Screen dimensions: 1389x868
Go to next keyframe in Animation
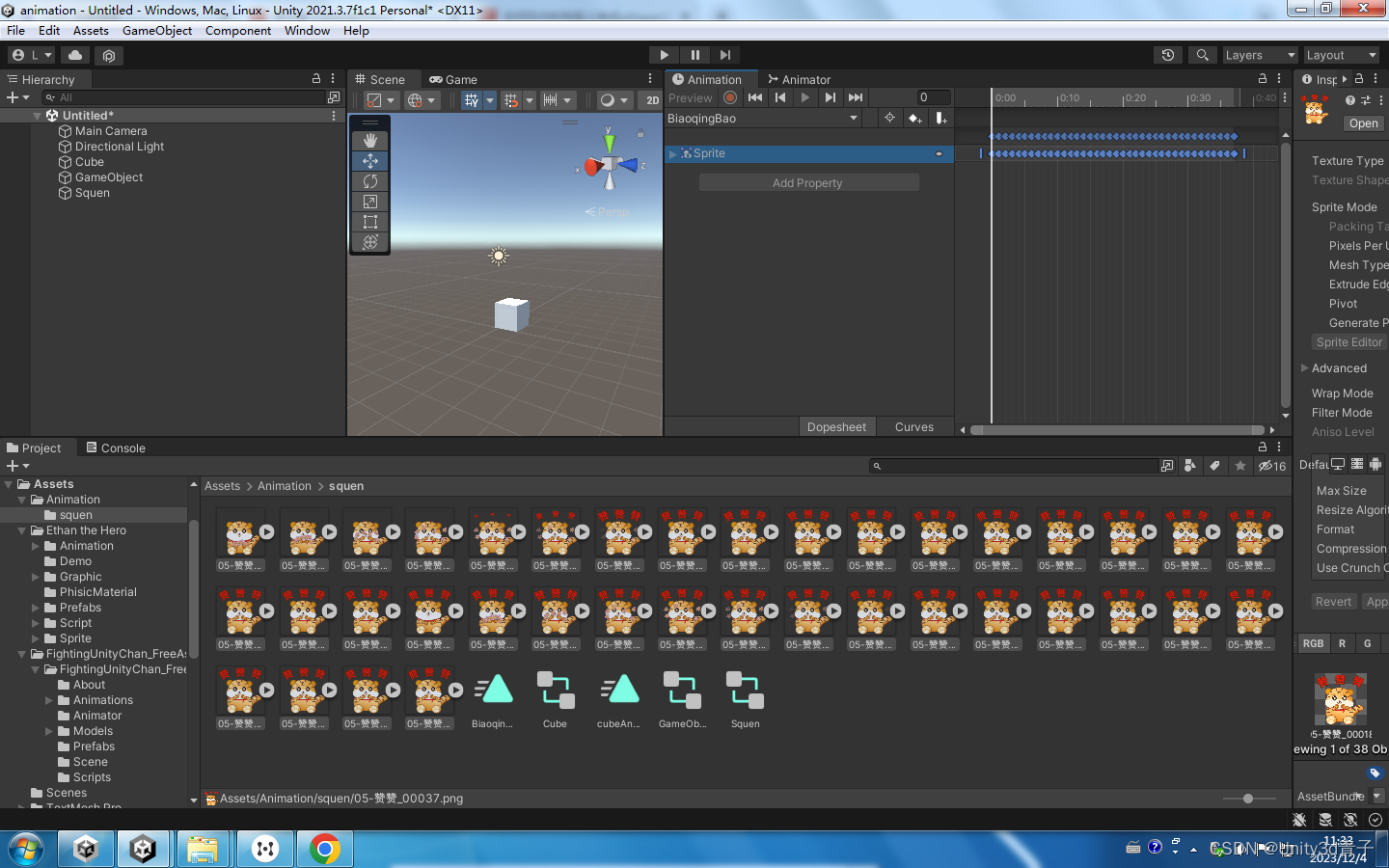831,97
